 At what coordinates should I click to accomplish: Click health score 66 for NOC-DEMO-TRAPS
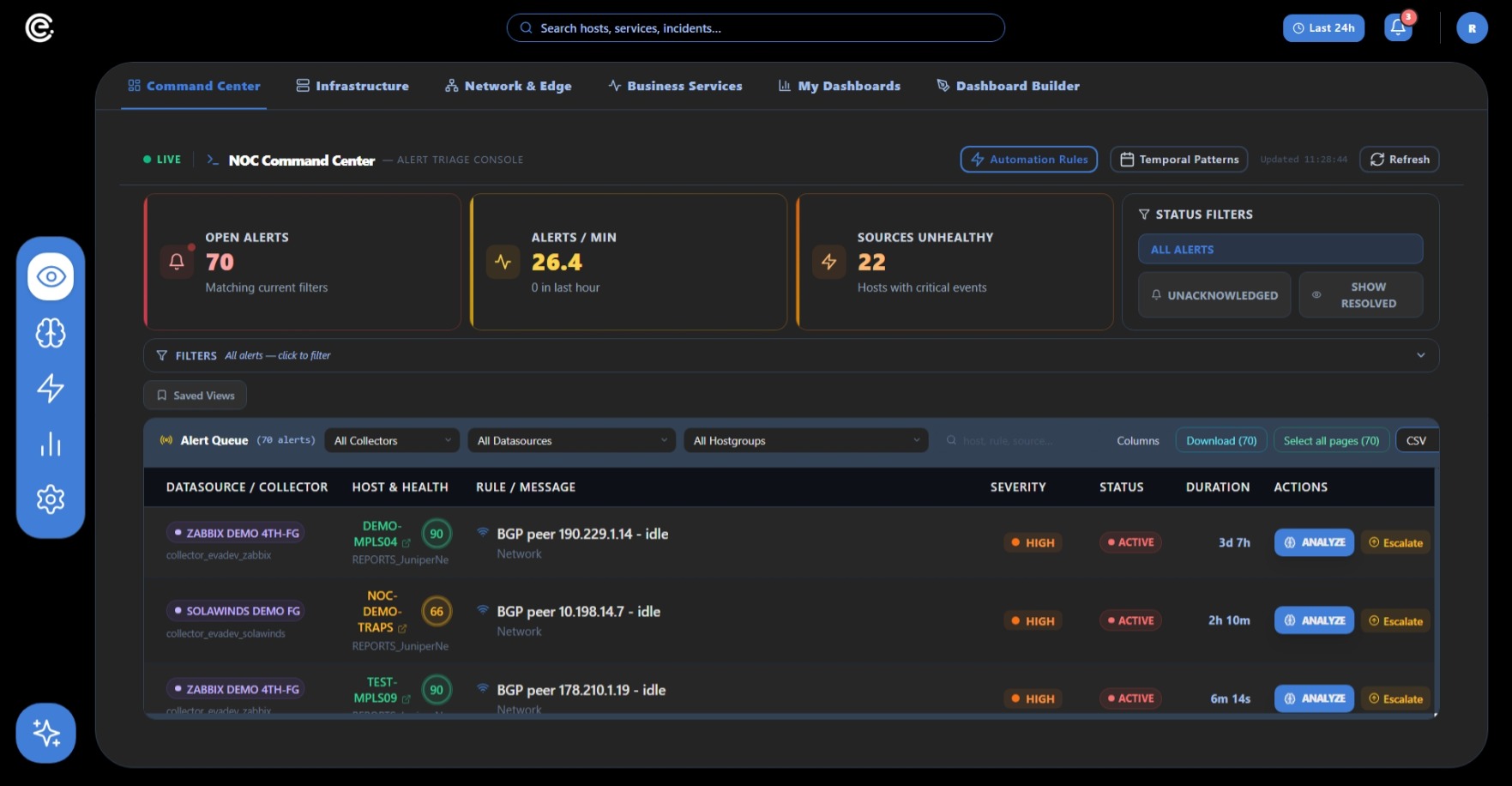(x=437, y=611)
